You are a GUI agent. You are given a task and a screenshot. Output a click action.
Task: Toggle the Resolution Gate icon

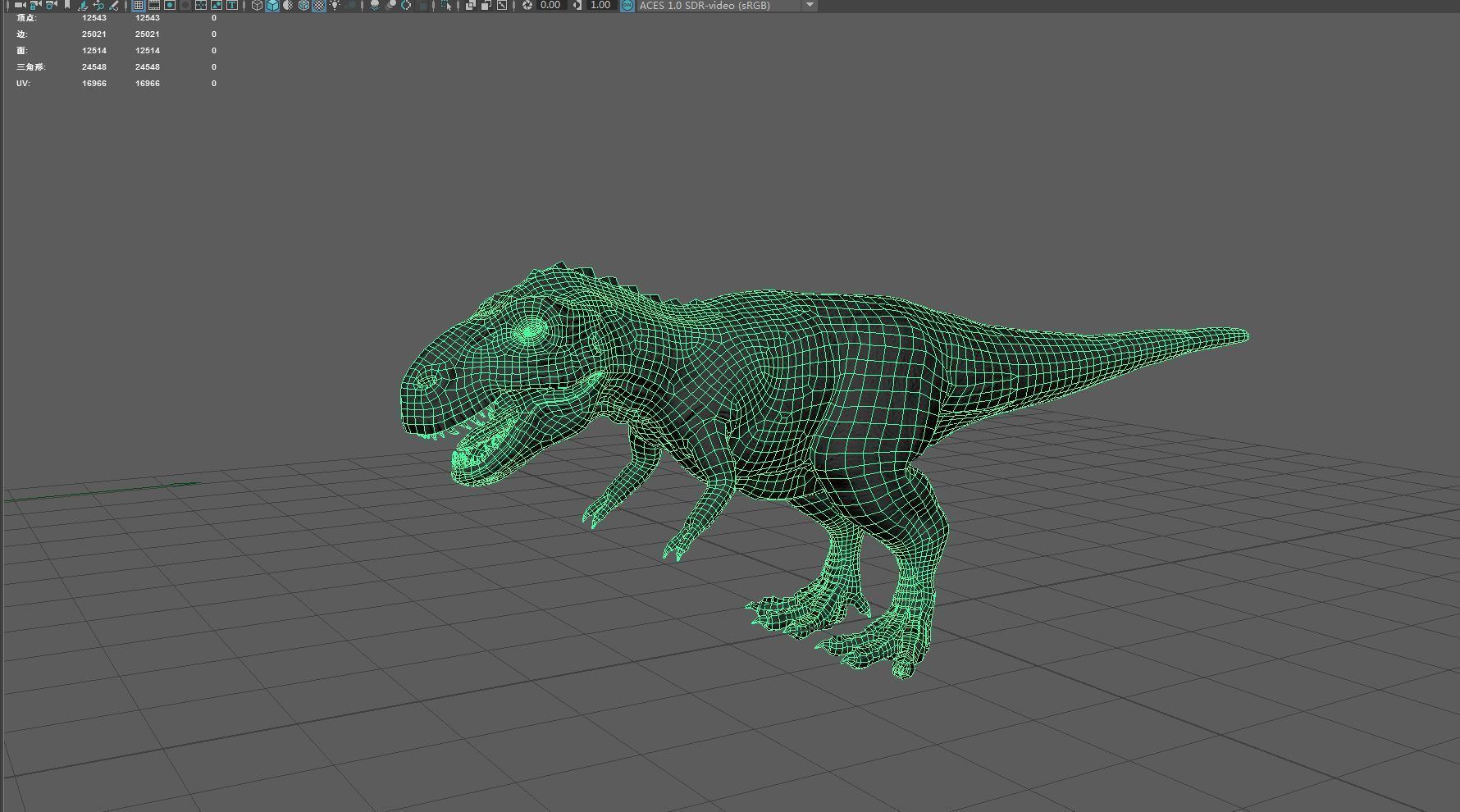[x=170, y=5]
